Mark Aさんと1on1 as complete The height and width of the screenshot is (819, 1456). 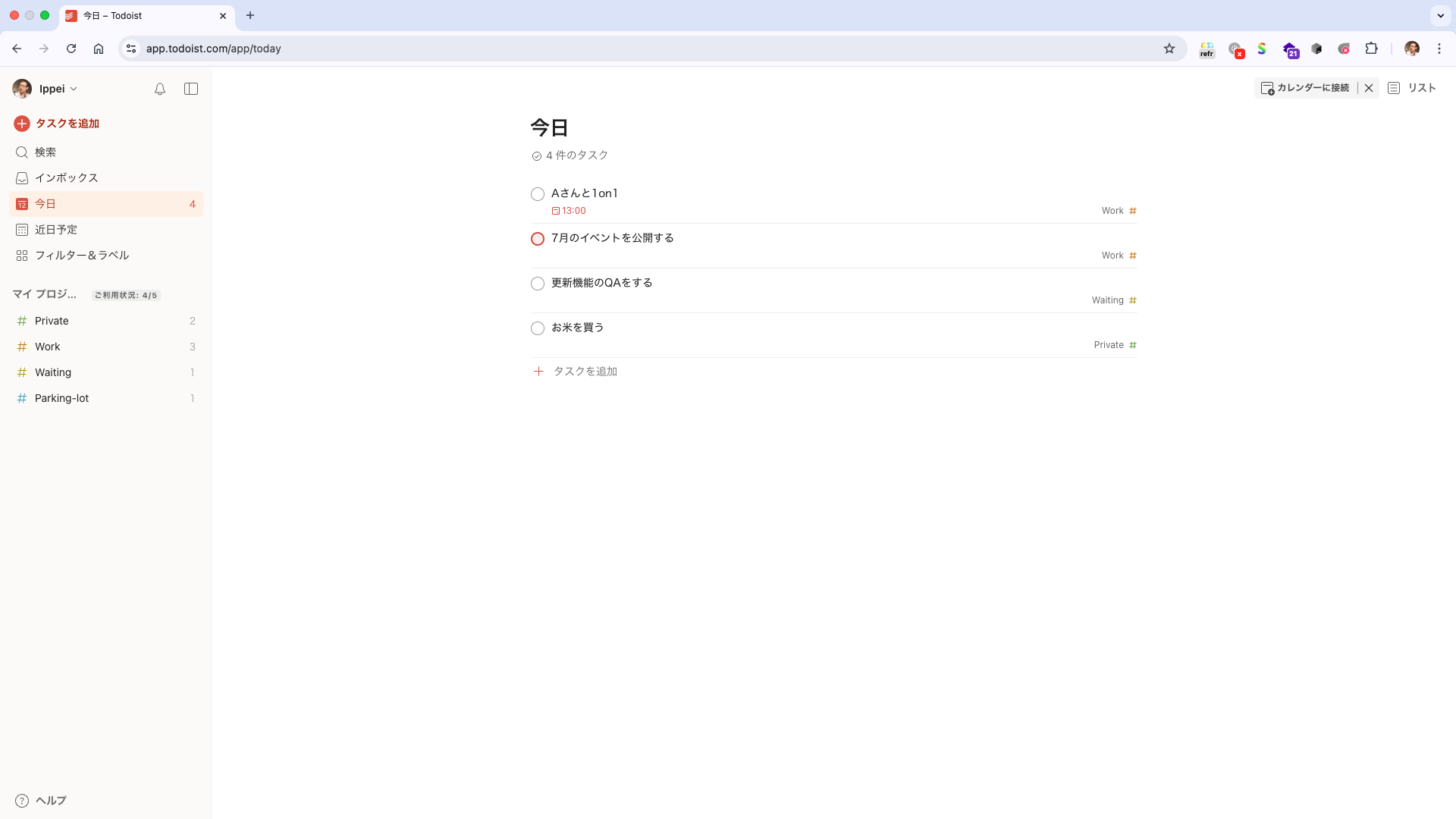tap(538, 194)
